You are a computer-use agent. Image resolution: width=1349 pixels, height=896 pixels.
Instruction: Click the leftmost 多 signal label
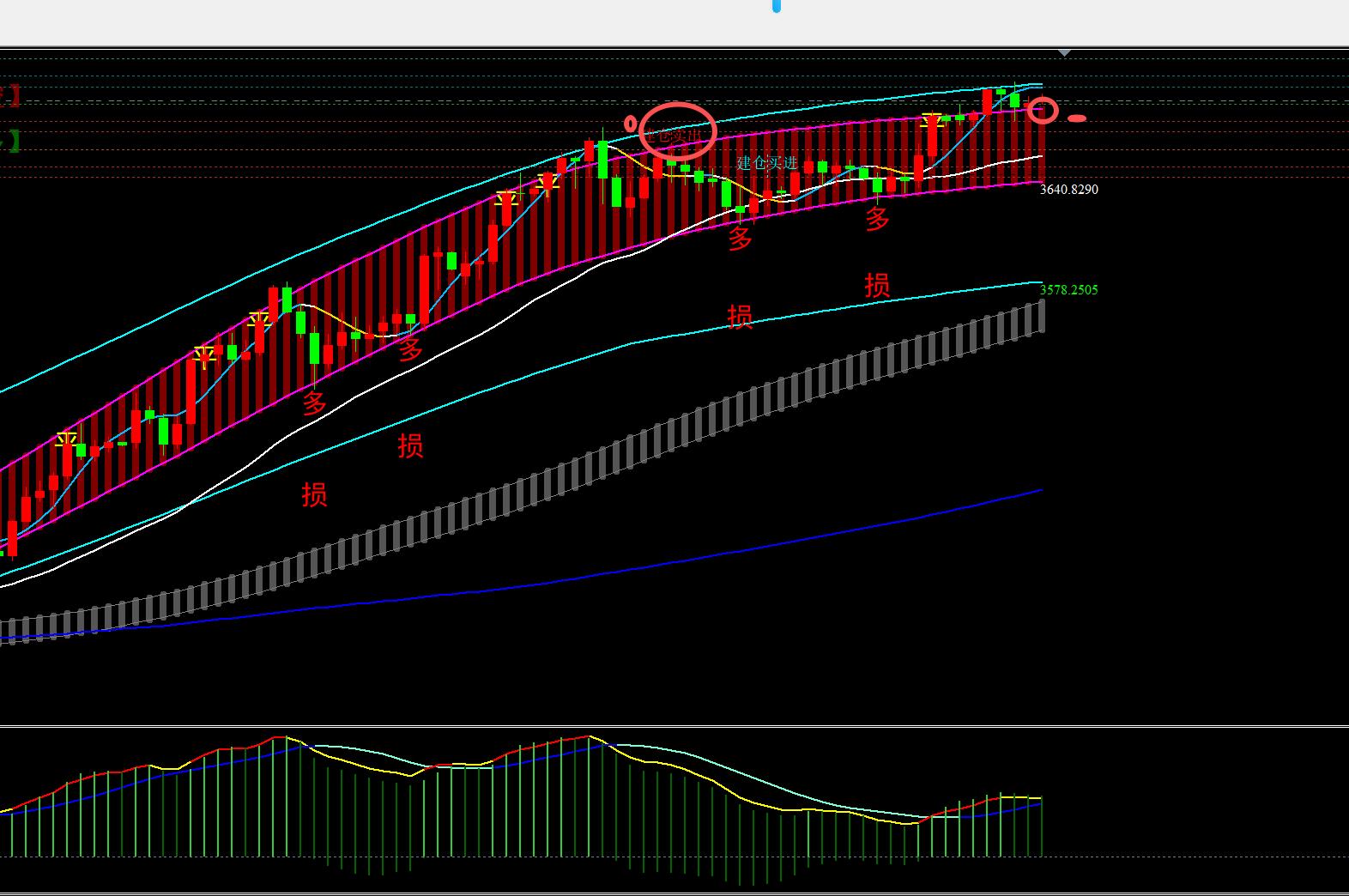[314, 403]
